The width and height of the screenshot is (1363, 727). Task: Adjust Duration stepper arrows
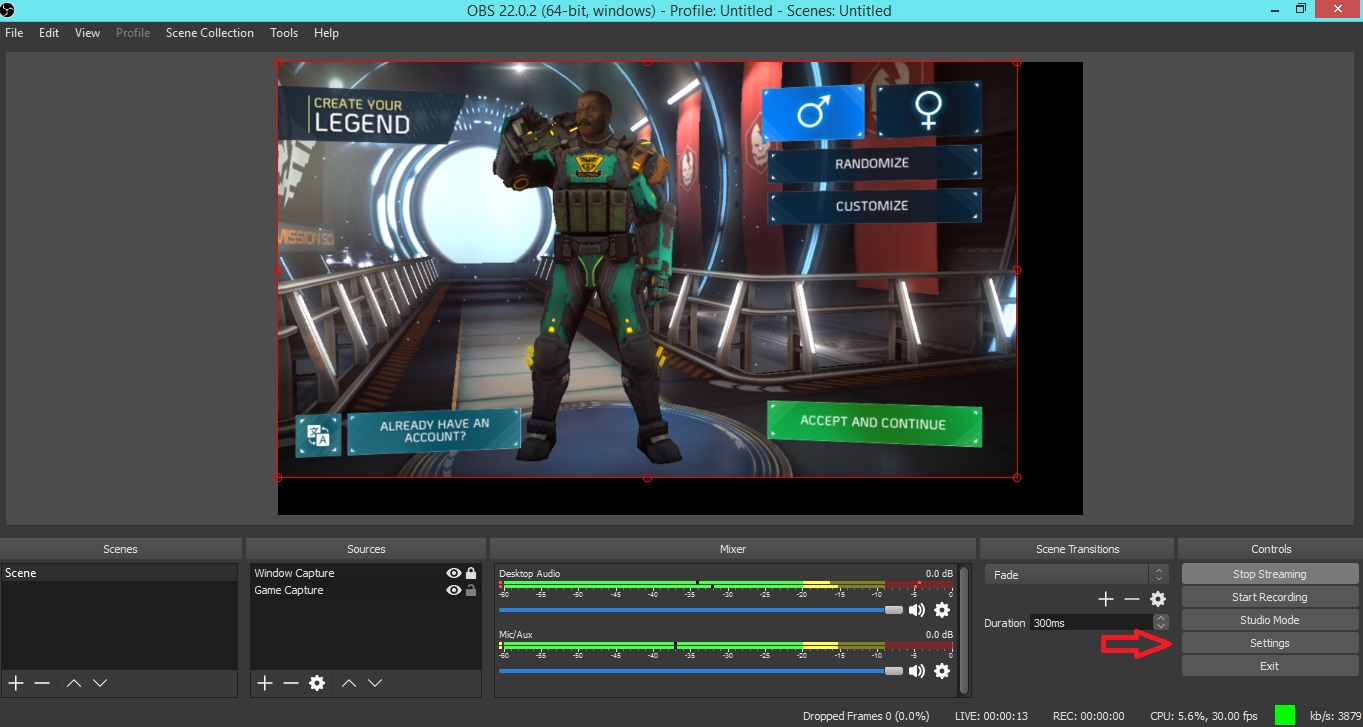pyautogui.click(x=1160, y=623)
